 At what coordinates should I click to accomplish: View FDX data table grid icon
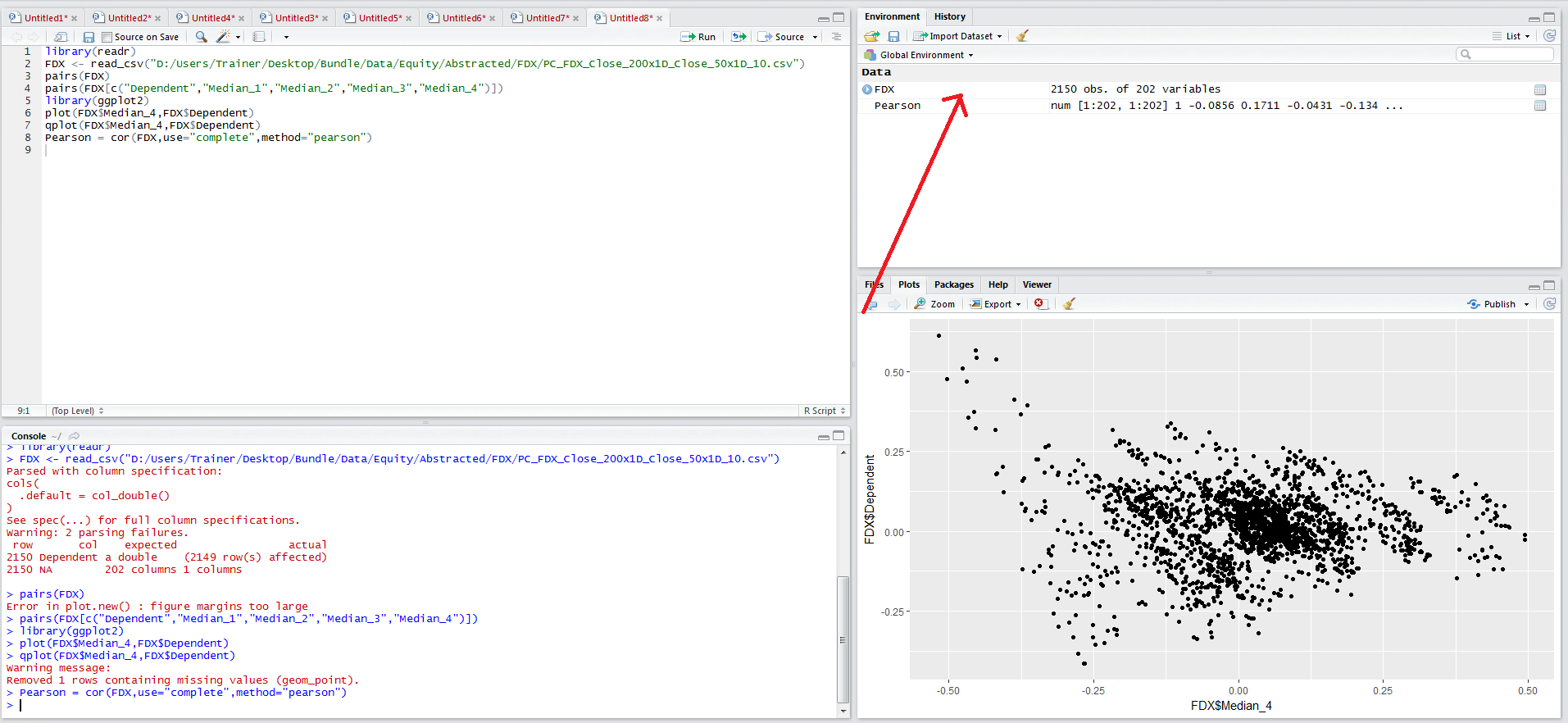[1540, 89]
